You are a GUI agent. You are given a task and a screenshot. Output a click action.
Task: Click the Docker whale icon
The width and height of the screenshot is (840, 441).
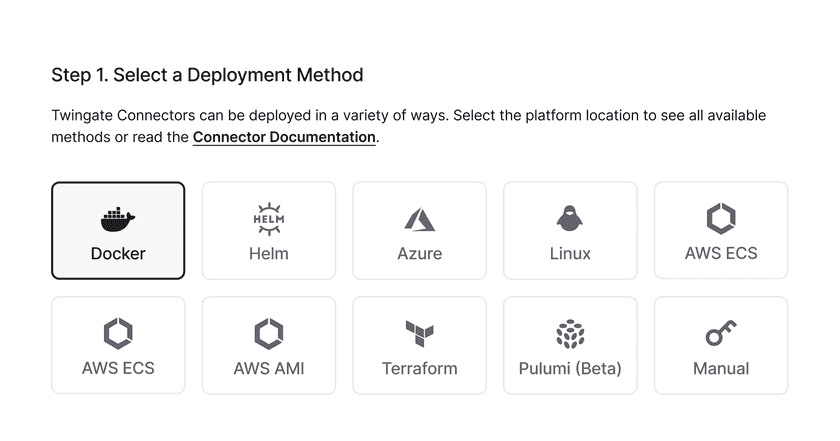click(118, 218)
